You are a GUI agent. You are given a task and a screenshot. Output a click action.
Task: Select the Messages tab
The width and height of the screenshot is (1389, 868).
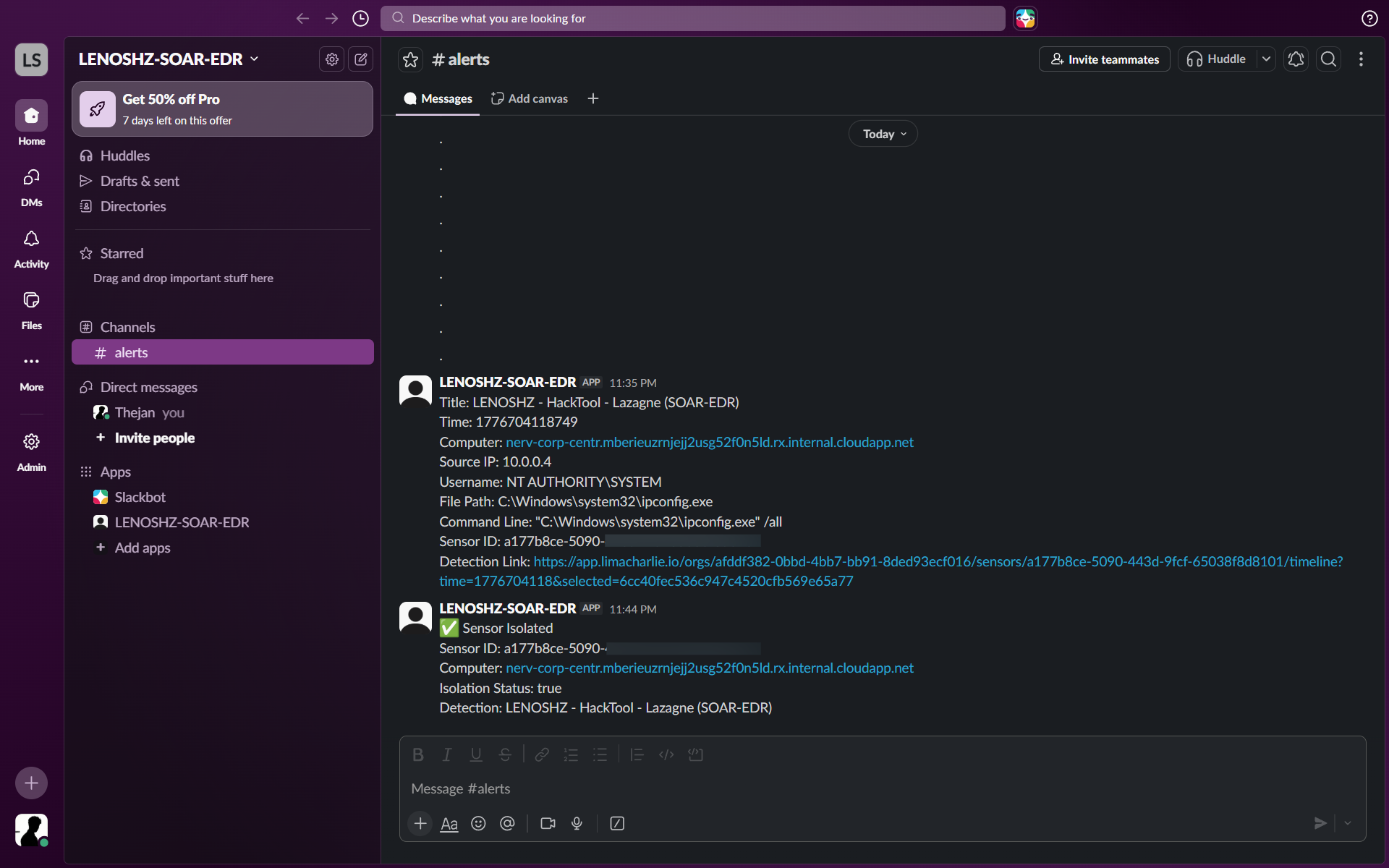point(437,98)
